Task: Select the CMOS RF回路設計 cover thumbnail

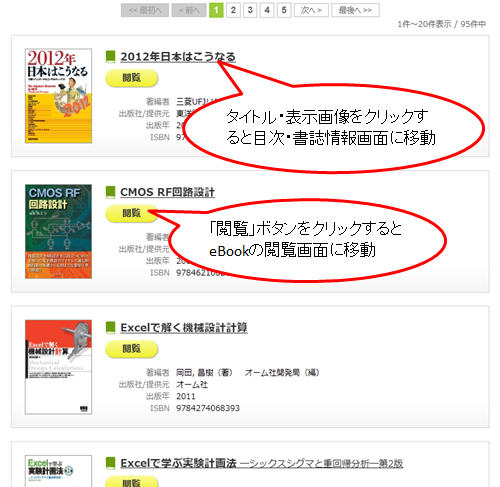Action: point(58,231)
